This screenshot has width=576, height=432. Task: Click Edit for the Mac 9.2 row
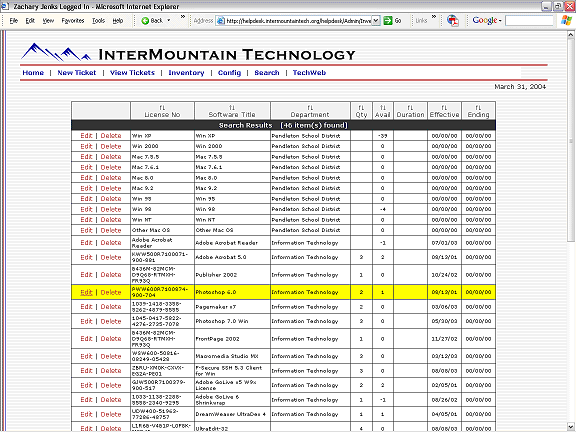86,188
